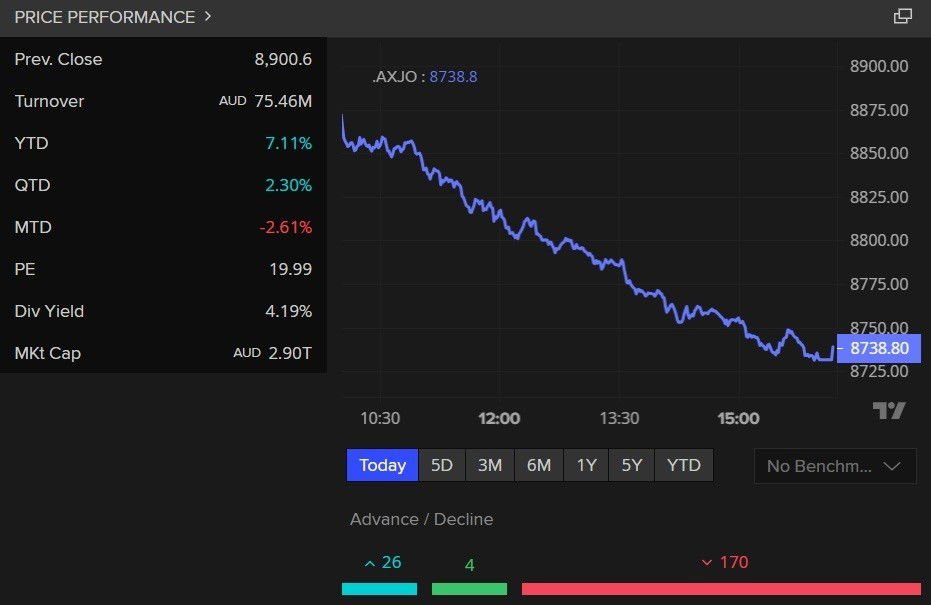Switch to the 1Y timeframe
Screen dimensions: 931x605
click(x=584, y=465)
